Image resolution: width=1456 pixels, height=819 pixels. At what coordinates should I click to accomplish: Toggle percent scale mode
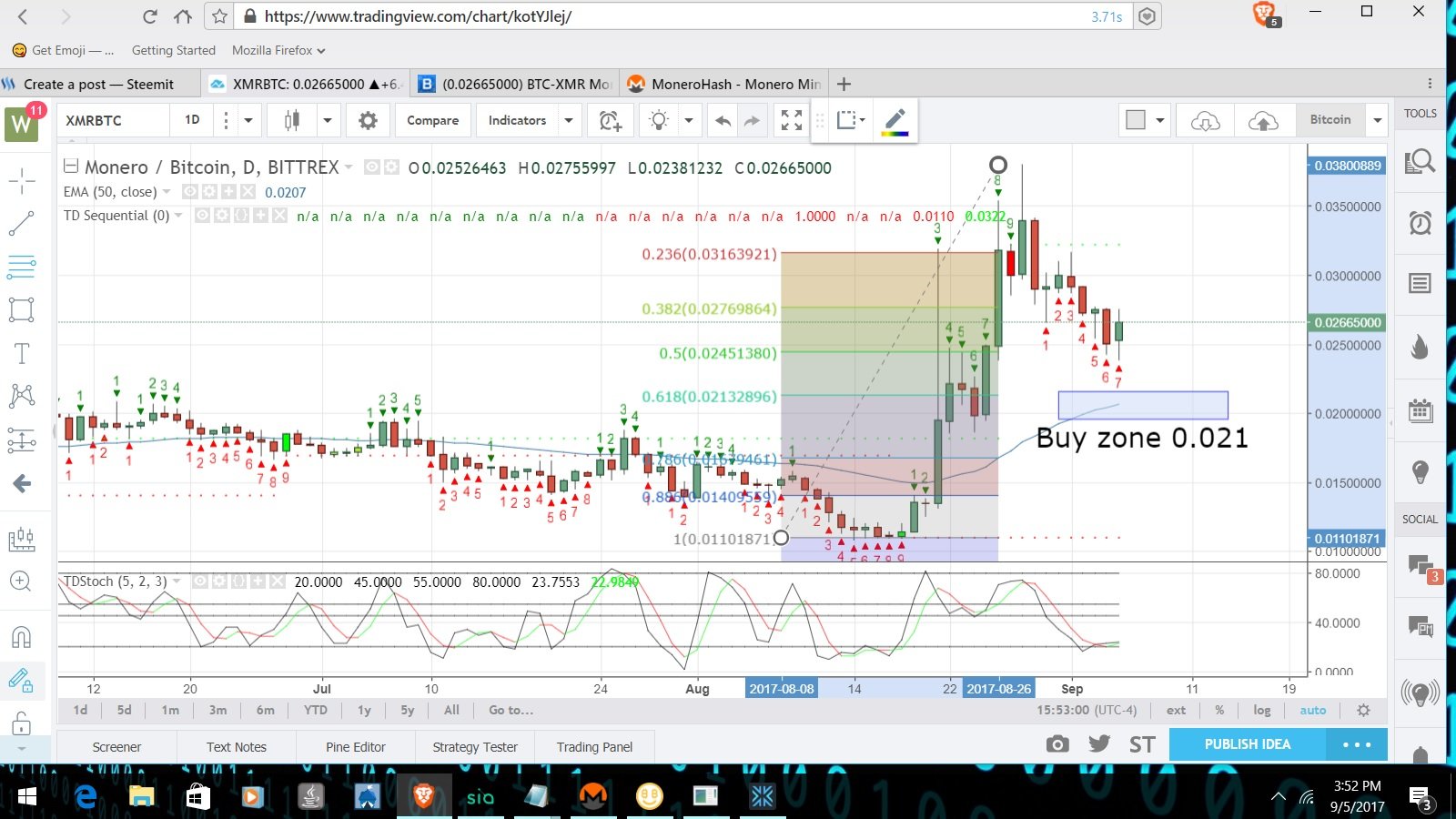point(1219,710)
